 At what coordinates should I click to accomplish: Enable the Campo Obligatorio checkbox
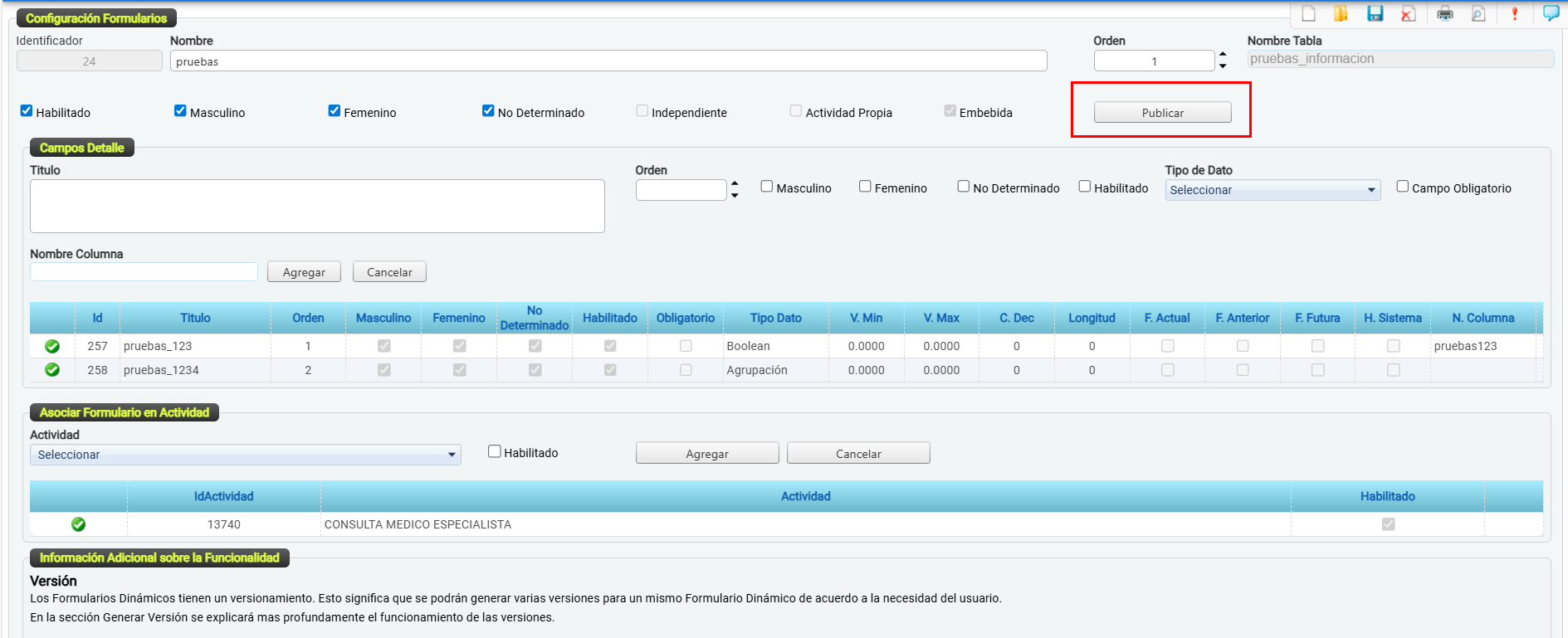(1402, 187)
